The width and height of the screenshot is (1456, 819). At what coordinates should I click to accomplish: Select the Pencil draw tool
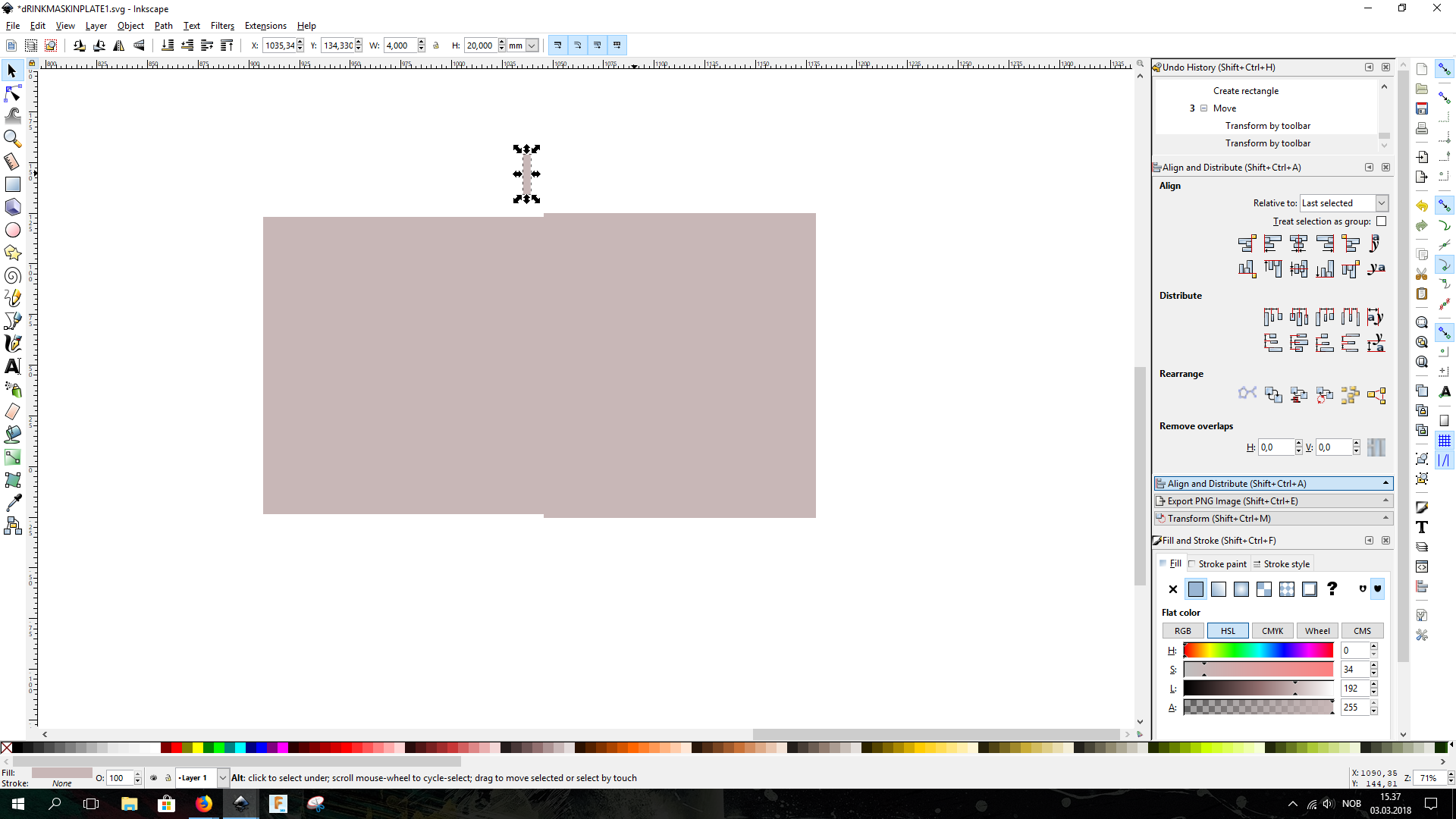pos(13,298)
